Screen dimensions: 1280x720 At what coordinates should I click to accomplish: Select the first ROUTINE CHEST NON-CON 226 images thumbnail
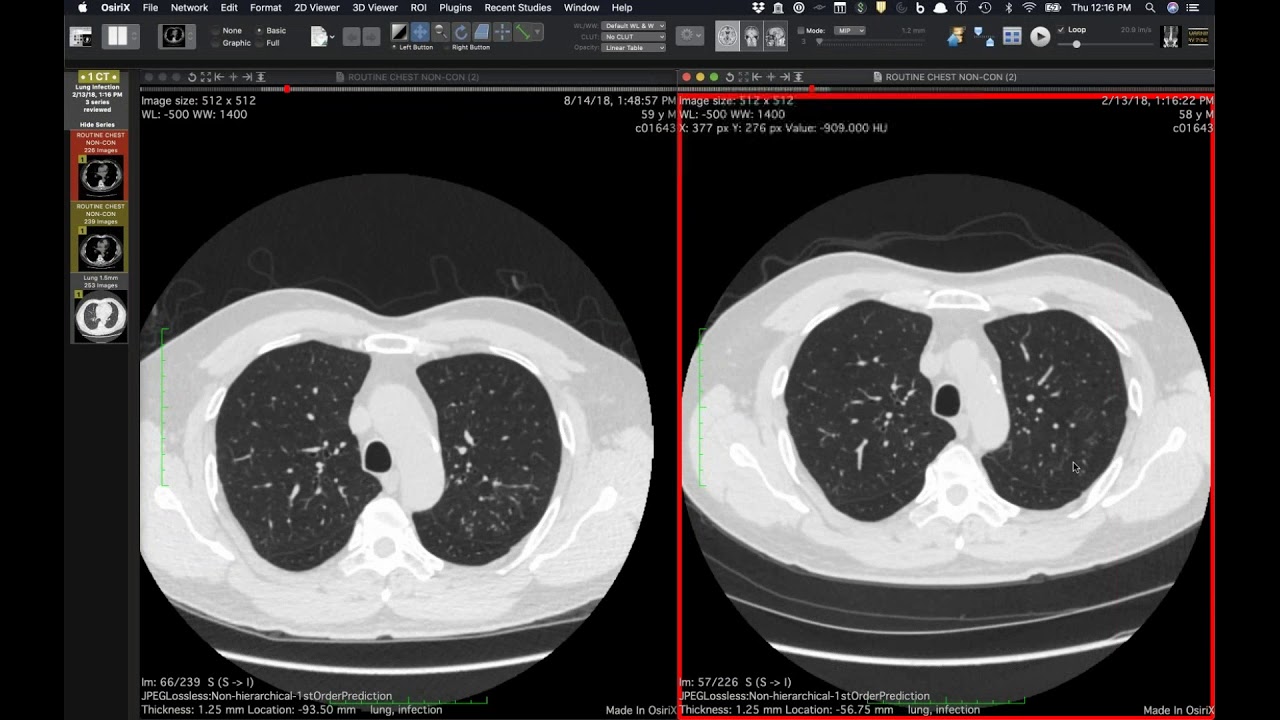[x=99, y=165]
